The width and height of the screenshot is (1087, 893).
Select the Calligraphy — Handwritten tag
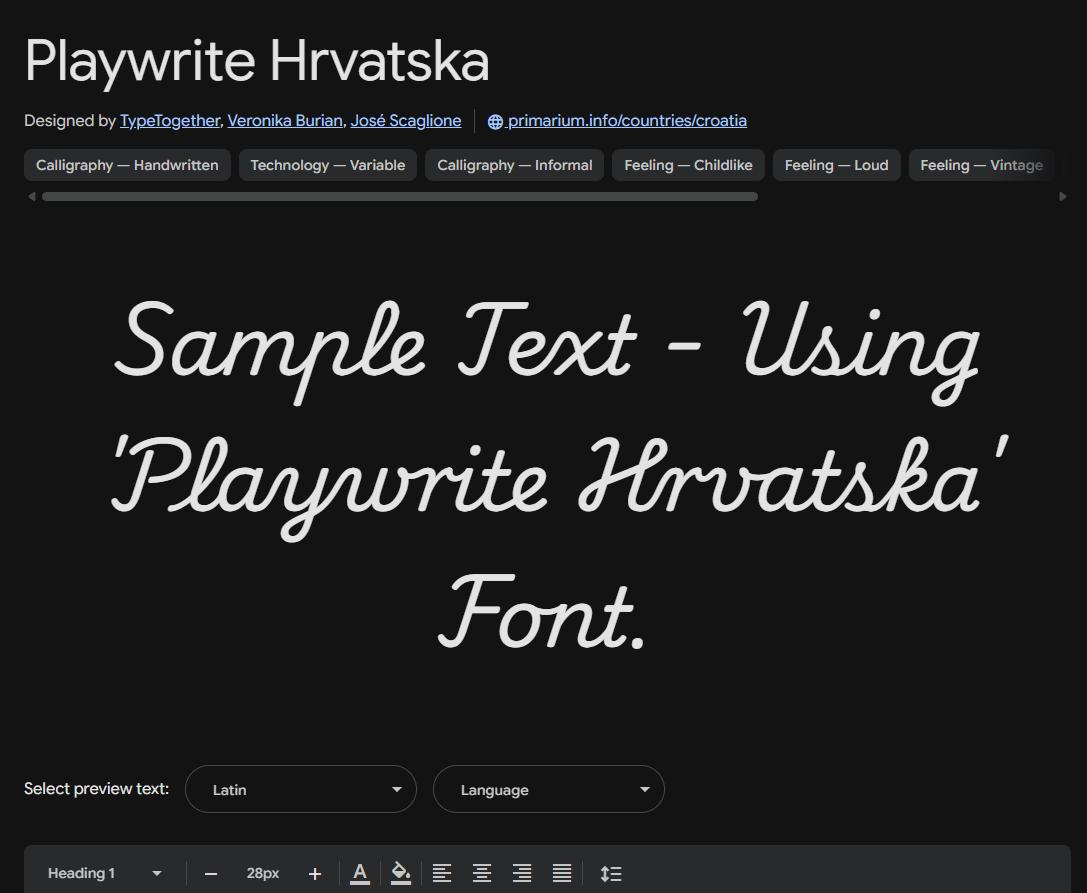tap(128, 165)
